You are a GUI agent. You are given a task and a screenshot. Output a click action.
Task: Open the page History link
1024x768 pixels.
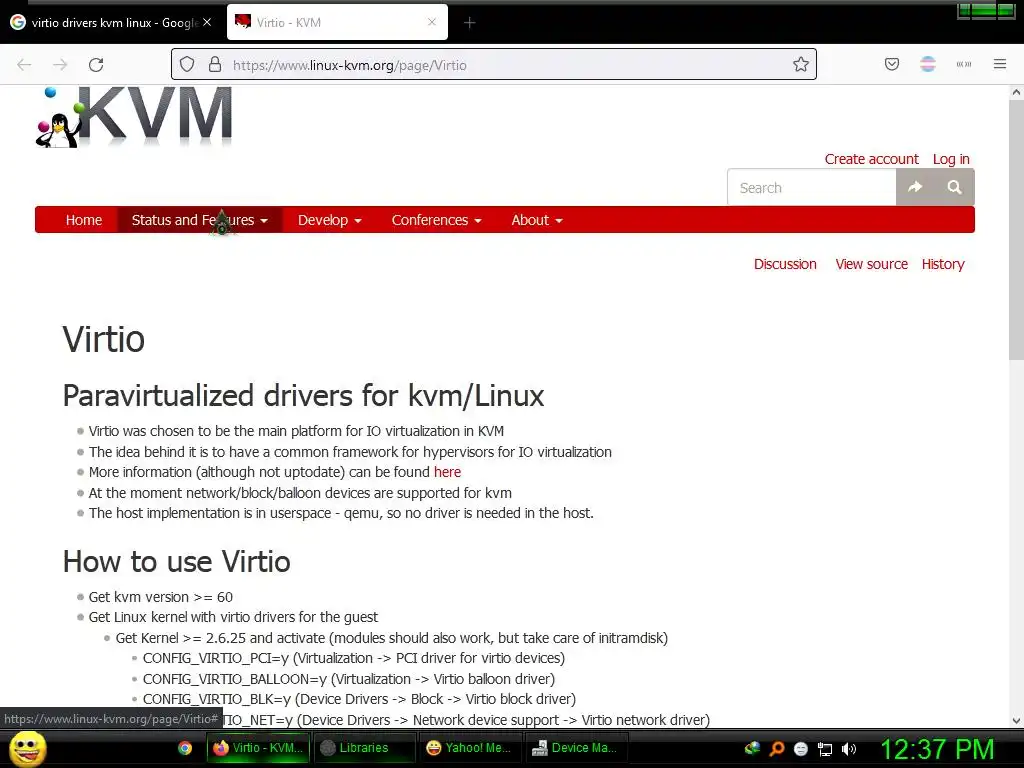click(943, 264)
